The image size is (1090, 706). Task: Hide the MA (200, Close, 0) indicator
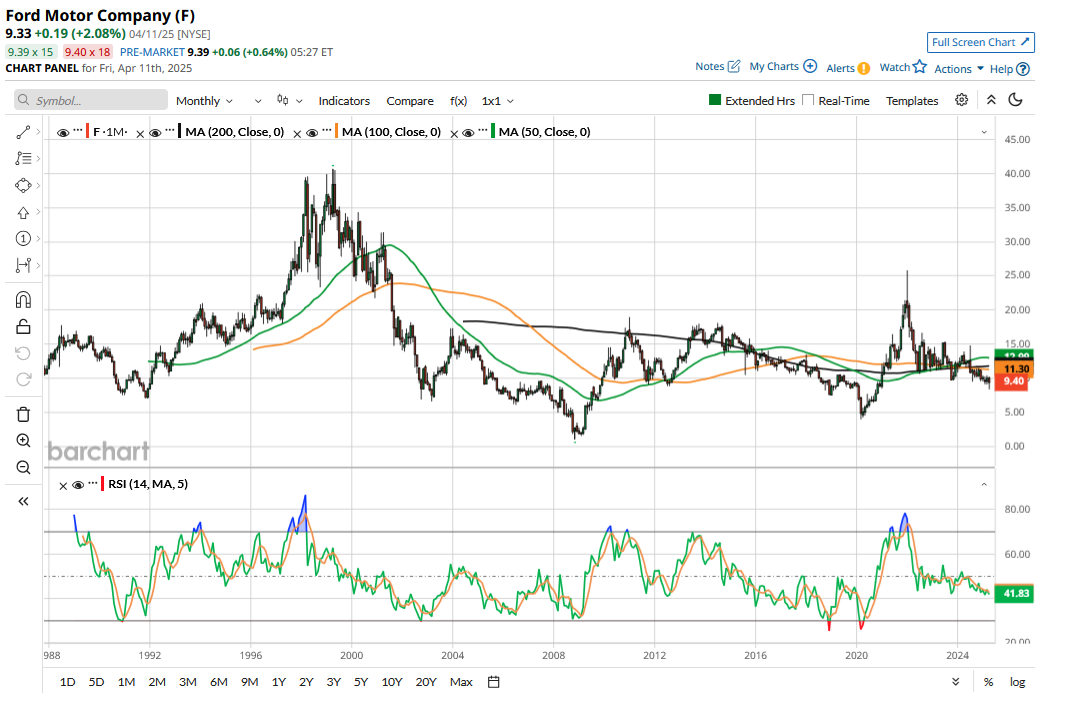[156, 132]
